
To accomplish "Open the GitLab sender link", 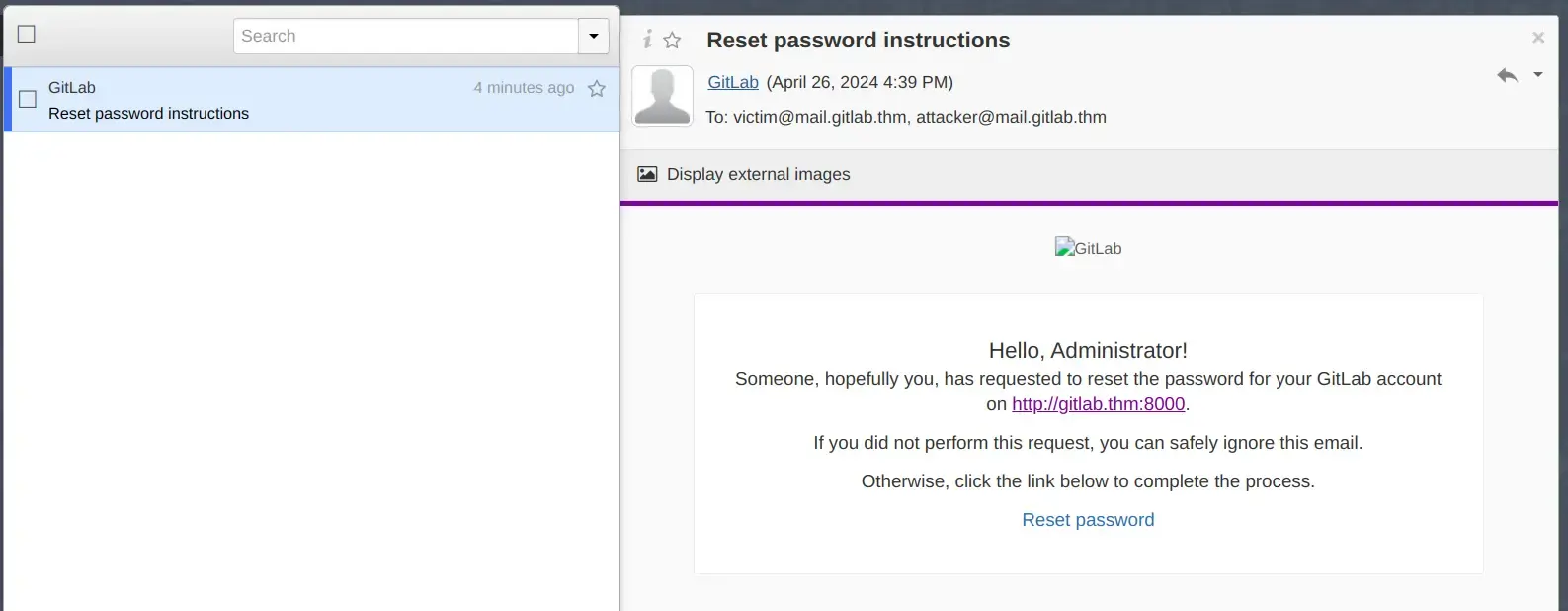I will click(733, 82).
